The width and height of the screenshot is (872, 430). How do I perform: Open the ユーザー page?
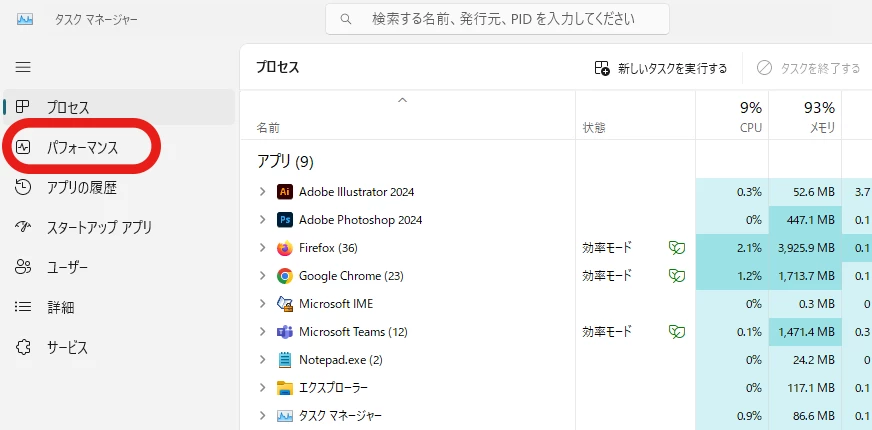(x=119, y=267)
